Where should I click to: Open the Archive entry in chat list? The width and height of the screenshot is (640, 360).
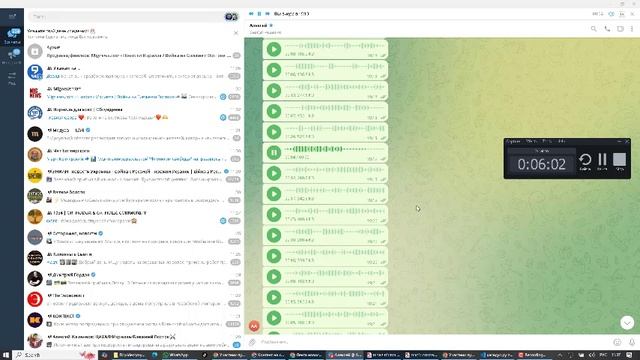point(134,51)
